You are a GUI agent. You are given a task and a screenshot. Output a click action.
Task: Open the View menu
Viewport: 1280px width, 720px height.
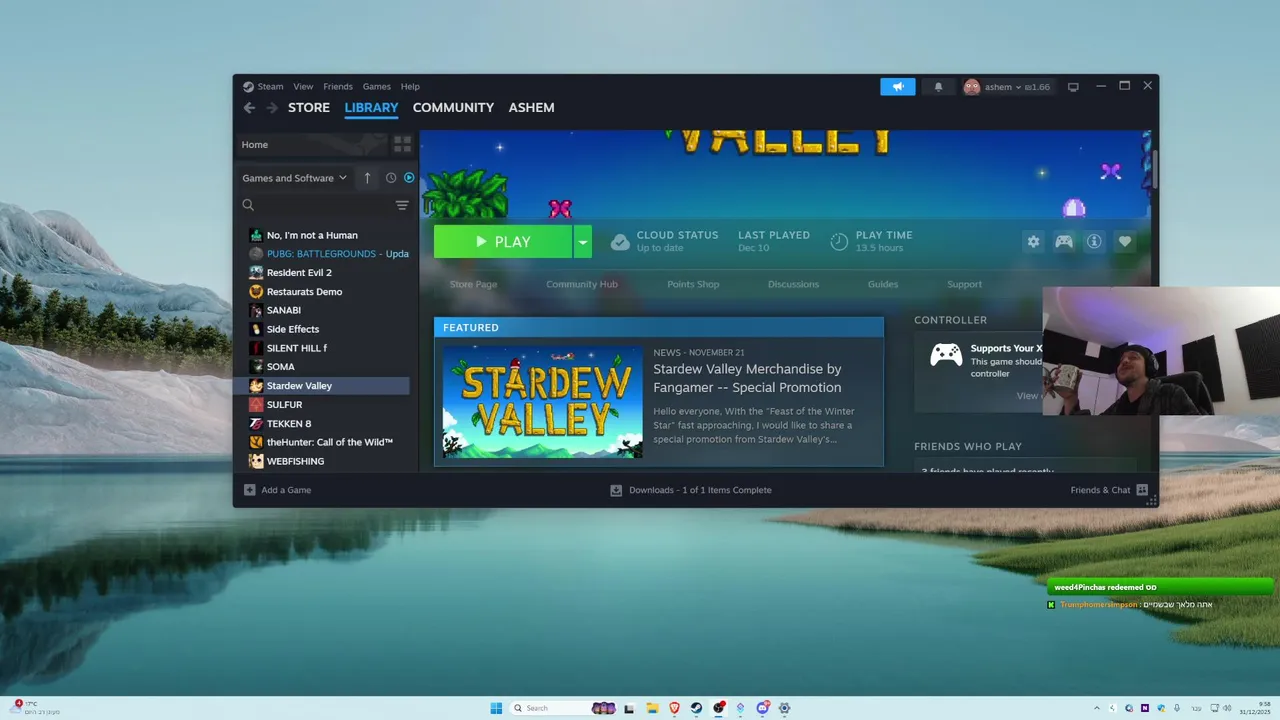[303, 87]
